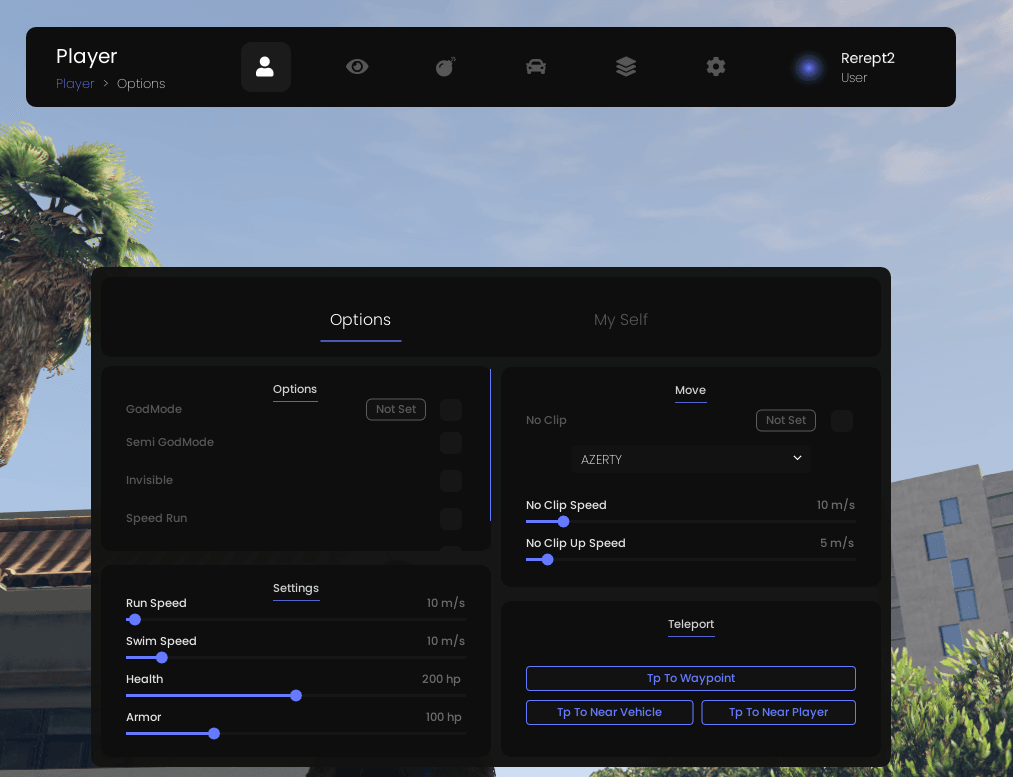The height and width of the screenshot is (777, 1013).
Task: Enable the Speed Run checkbox
Action: 451,519
